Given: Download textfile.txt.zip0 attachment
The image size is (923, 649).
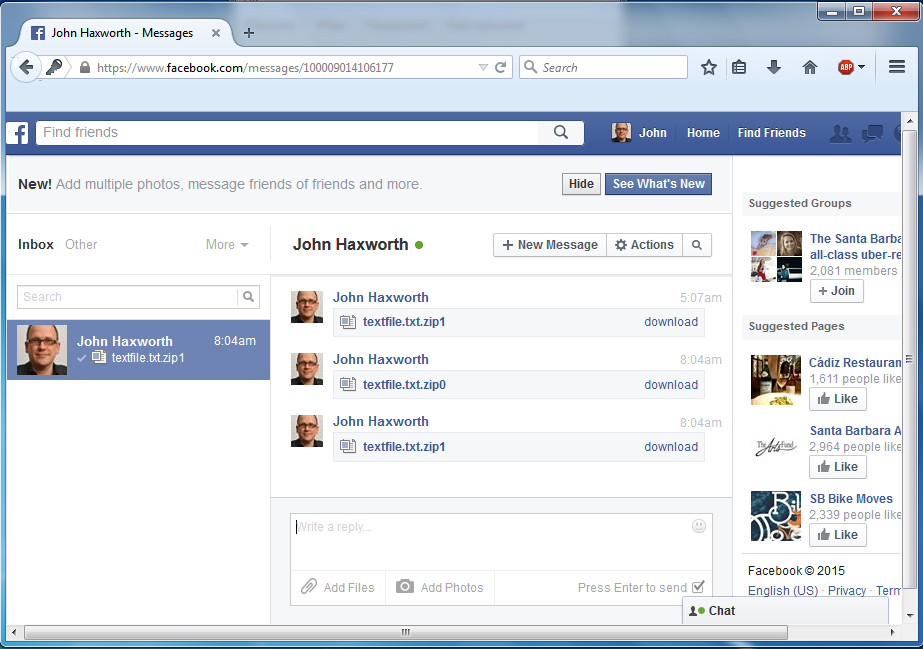Looking at the screenshot, I should point(671,385).
